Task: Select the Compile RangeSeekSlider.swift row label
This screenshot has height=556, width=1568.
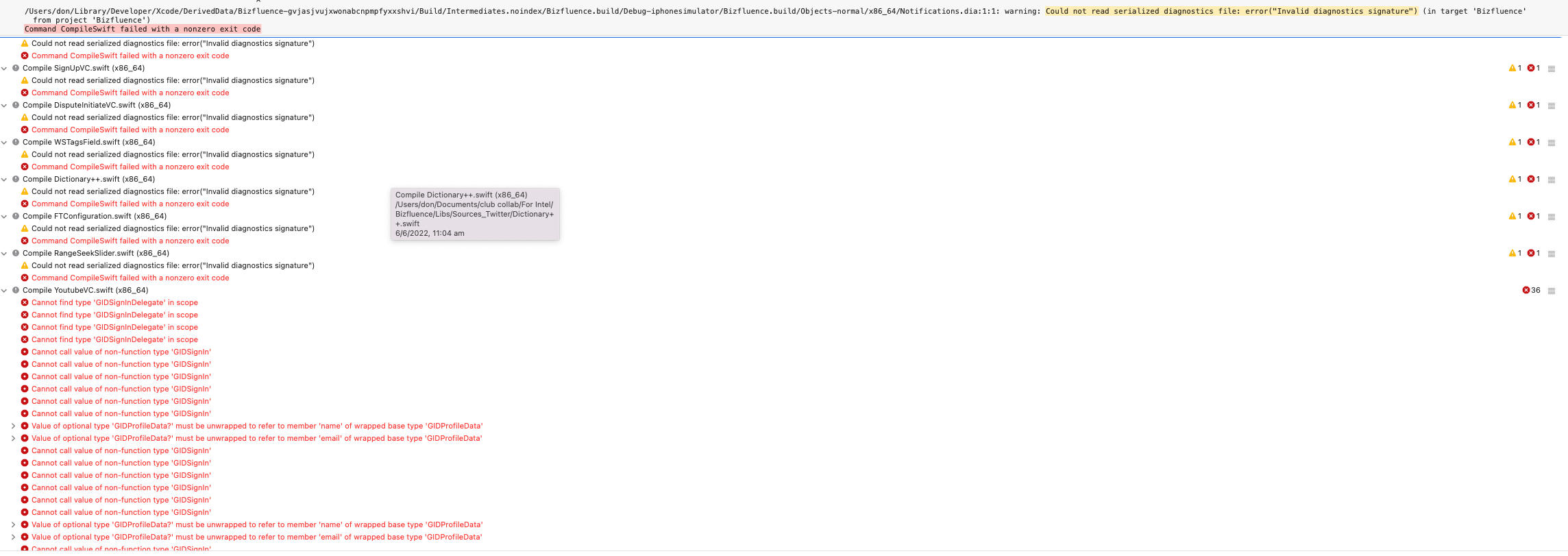Action: (x=95, y=254)
